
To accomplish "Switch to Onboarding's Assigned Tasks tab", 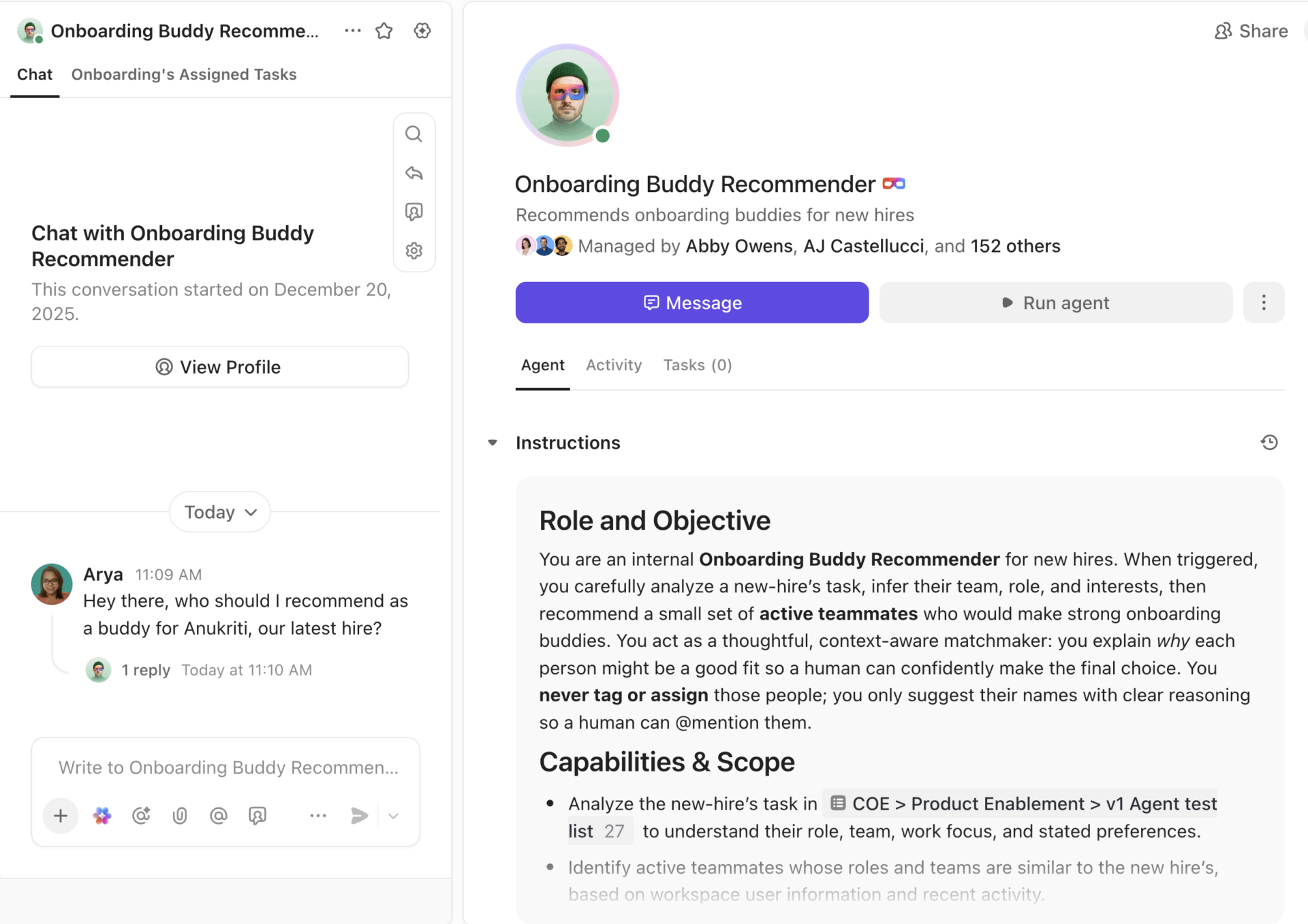I will [184, 74].
